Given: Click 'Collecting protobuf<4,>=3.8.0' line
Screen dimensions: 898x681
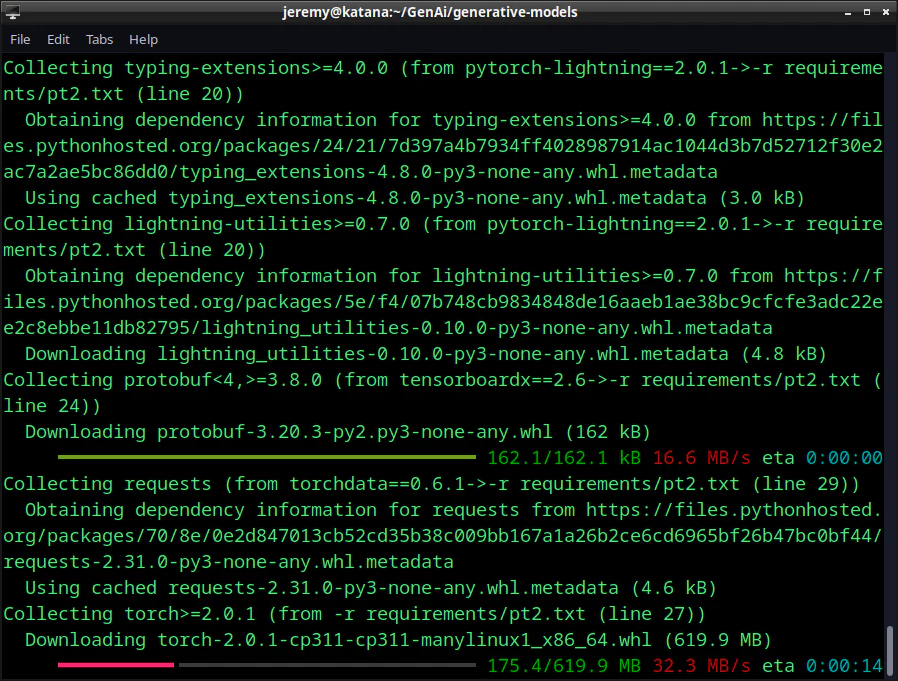Looking at the screenshot, I should click(x=443, y=380).
